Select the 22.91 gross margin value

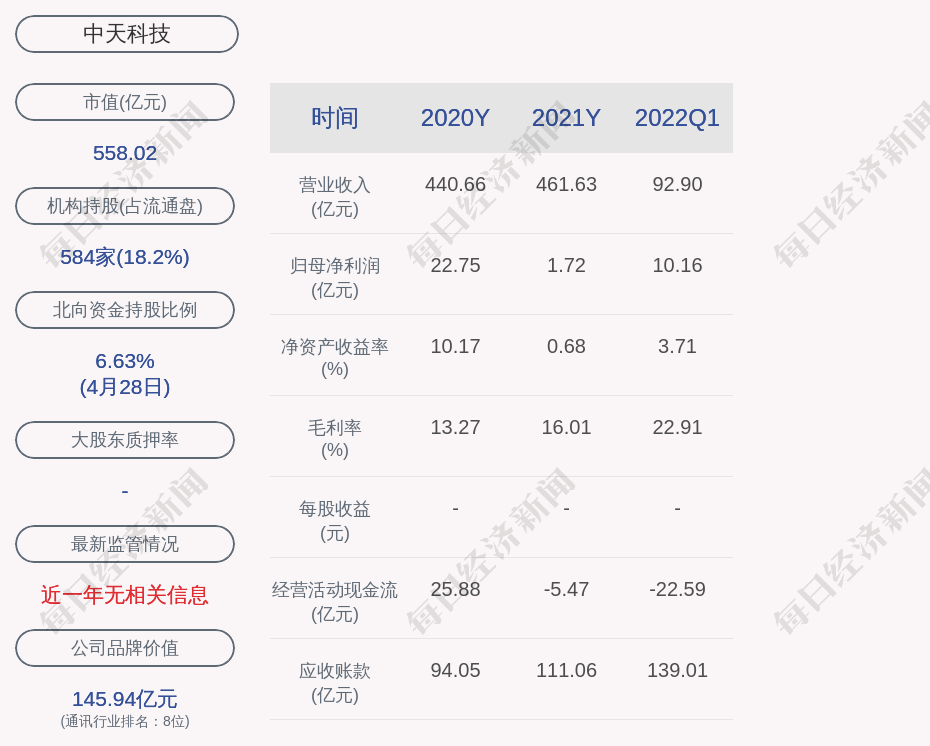tap(677, 427)
